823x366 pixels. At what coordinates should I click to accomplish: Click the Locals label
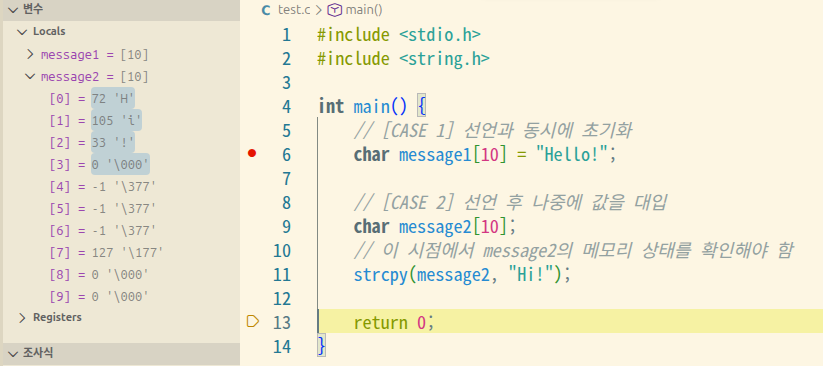49,32
